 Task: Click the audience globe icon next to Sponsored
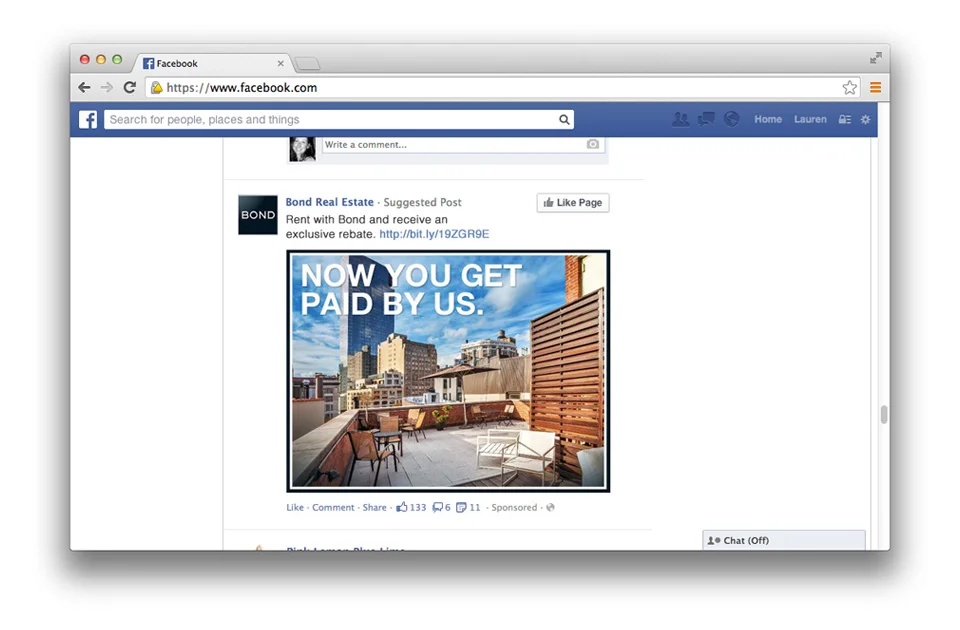point(550,507)
